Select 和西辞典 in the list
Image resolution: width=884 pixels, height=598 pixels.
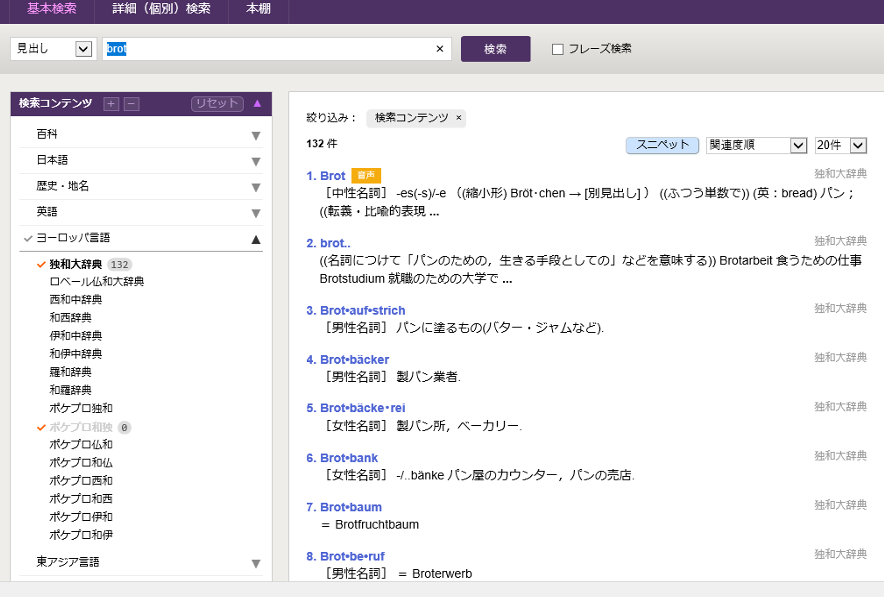70,317
